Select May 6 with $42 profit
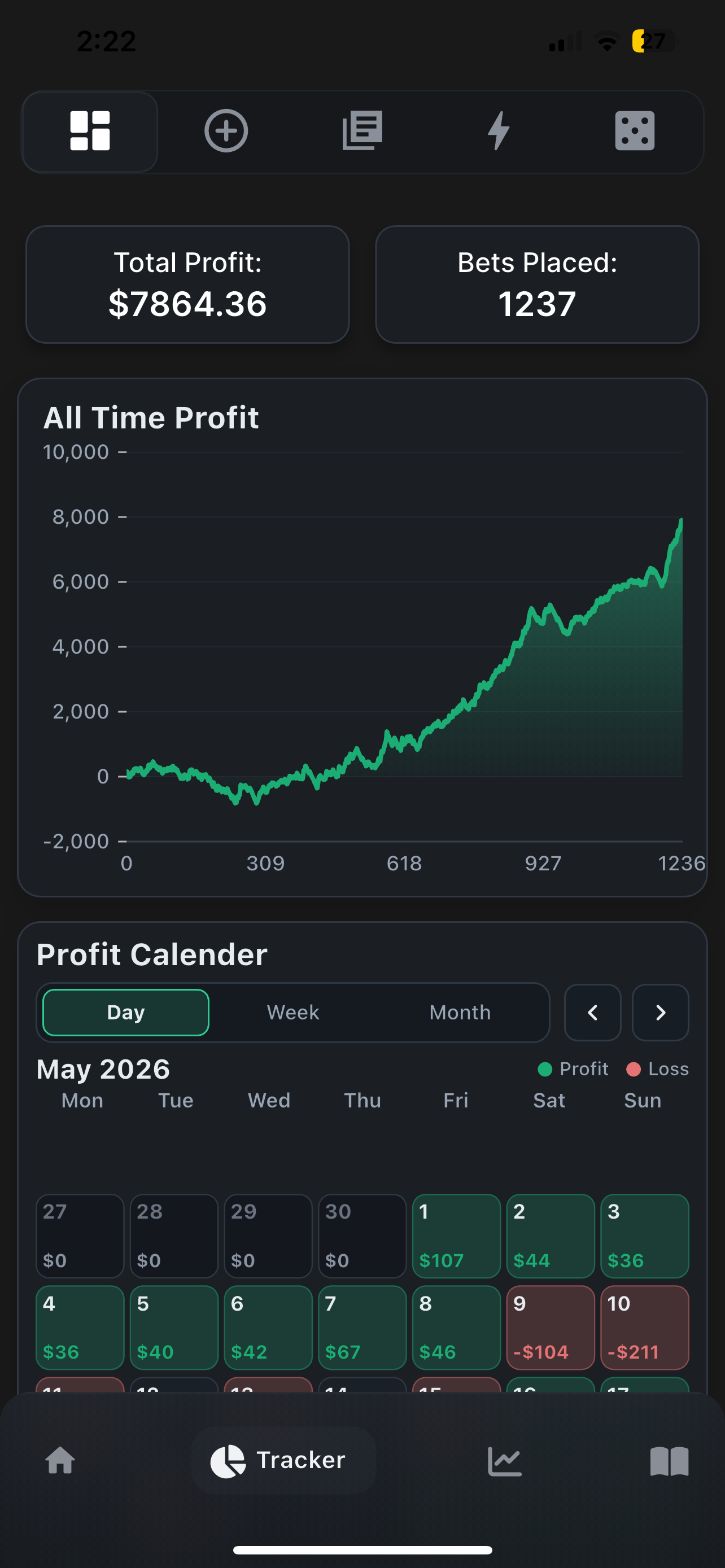 268,1328
